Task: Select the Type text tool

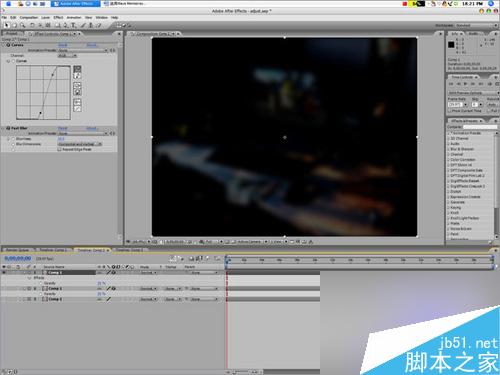Action: tap(73, 25)
